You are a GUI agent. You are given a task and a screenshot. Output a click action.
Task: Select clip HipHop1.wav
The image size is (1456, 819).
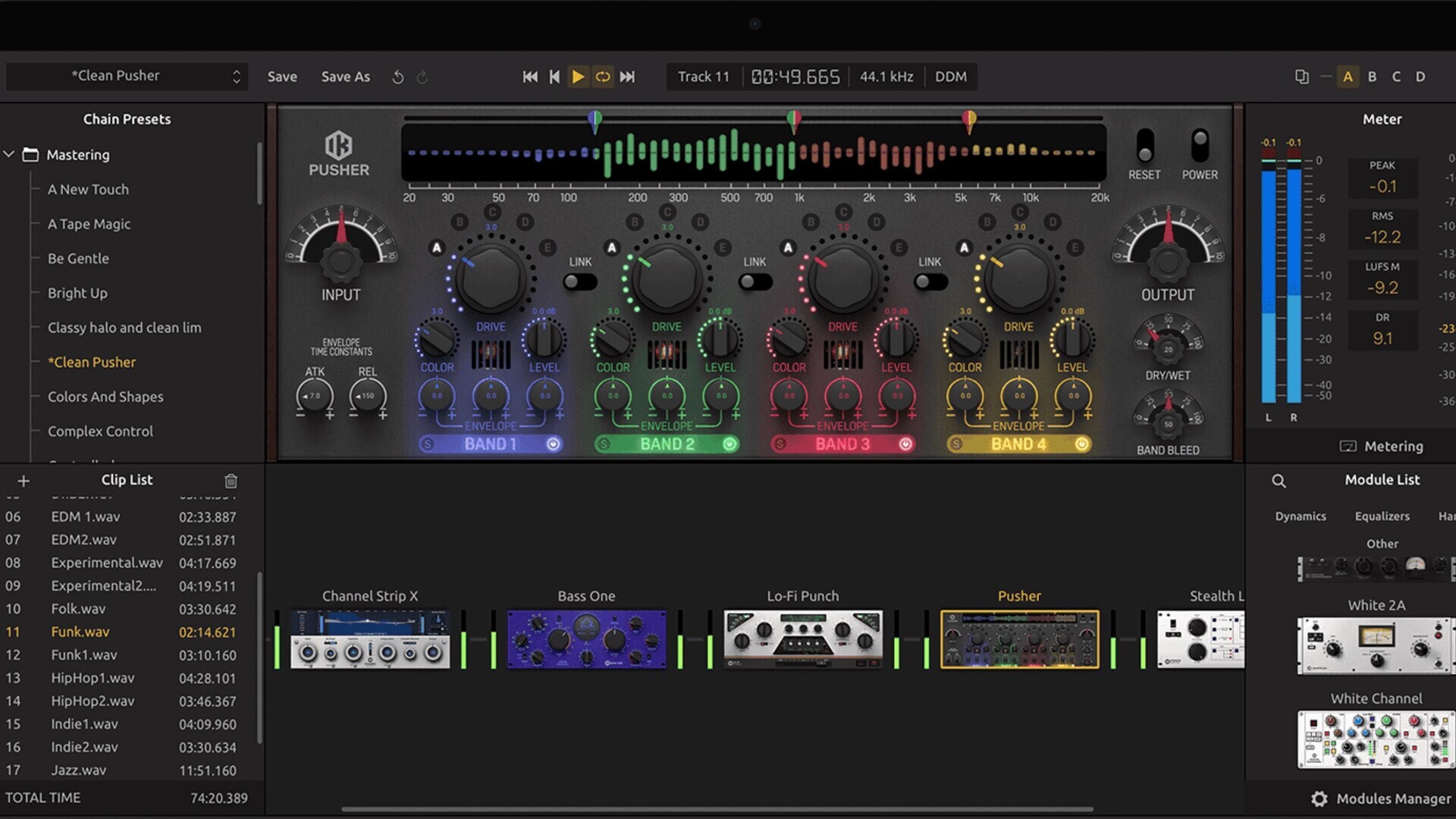point(121,678)
